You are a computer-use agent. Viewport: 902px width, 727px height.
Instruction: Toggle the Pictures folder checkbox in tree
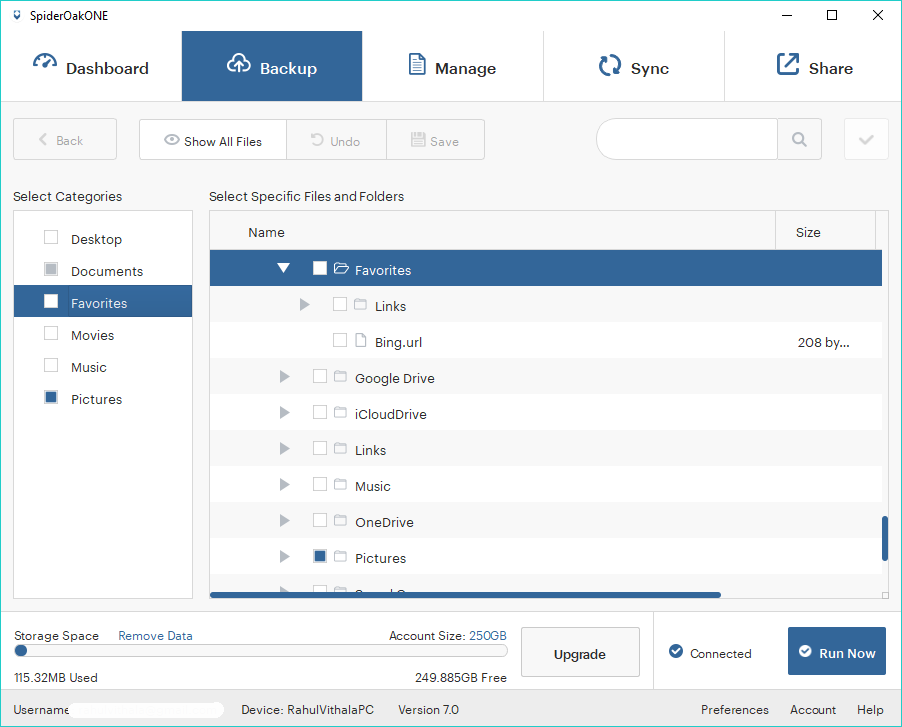pyautogui.click(x=320, y=556)
